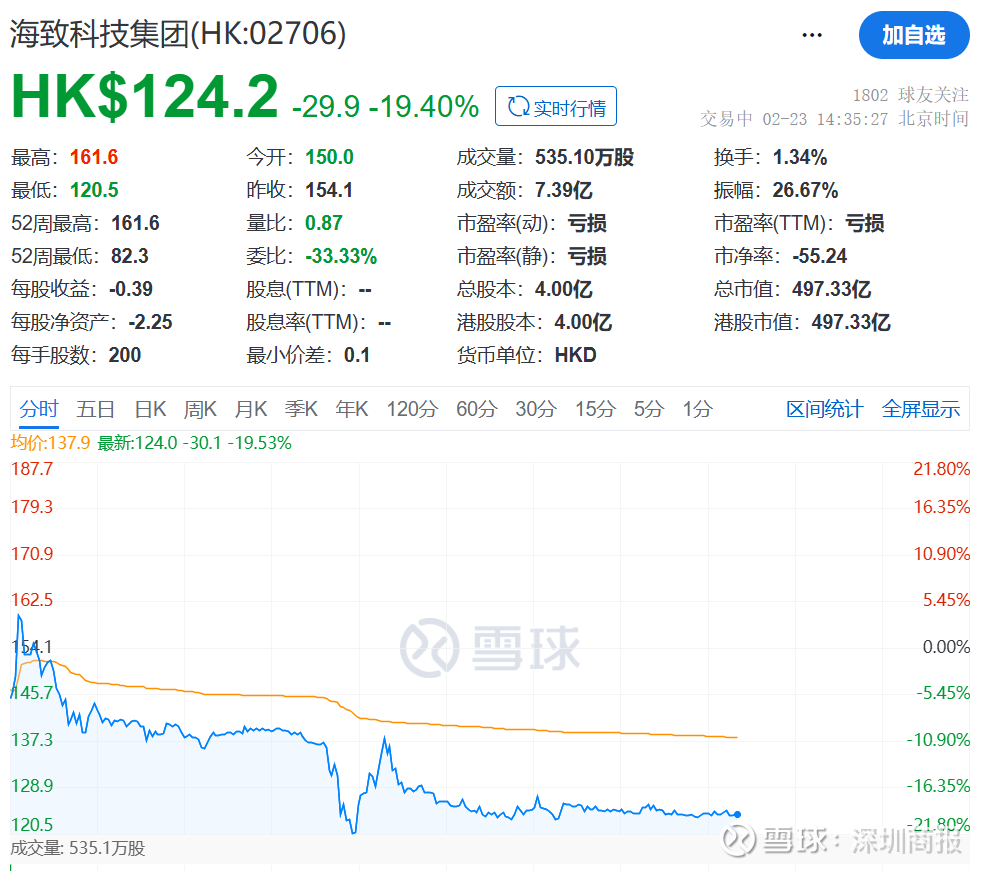
Task: Click the 加自选 add-to-watchlist button
Action: pos(914,35)
